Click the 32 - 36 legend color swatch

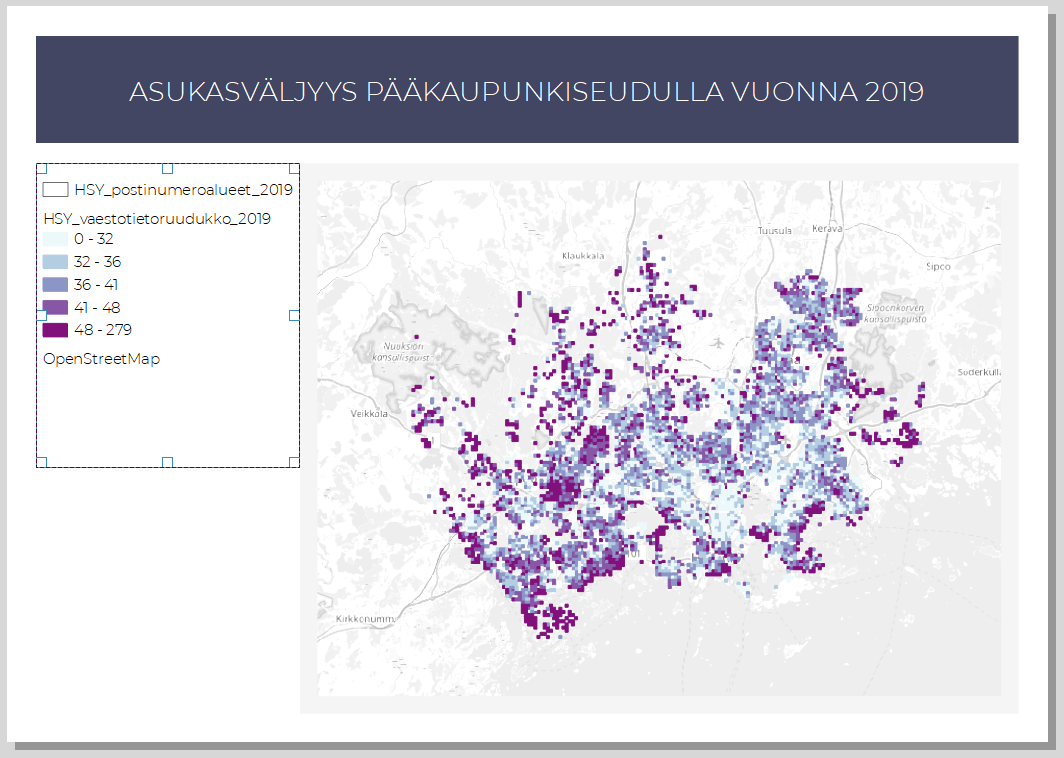pos(55,262)
